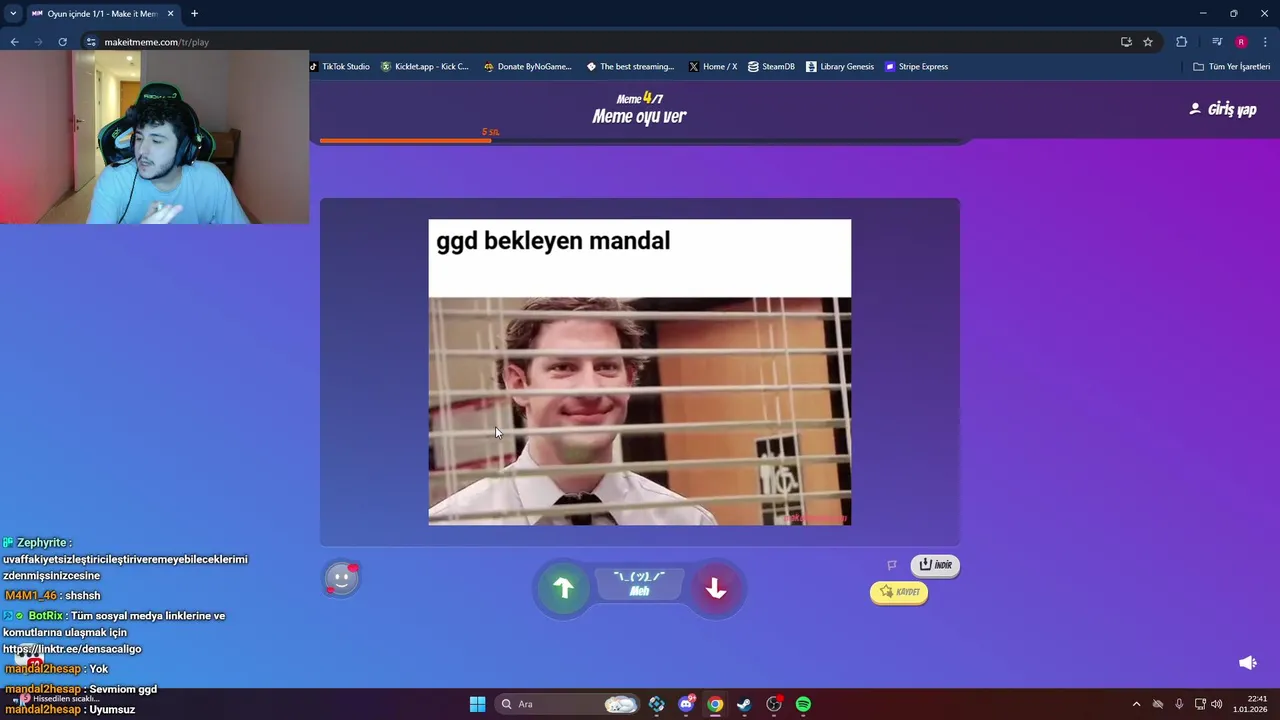Click the BotRix chat username

pyautogui.click(x=46, y=616)
